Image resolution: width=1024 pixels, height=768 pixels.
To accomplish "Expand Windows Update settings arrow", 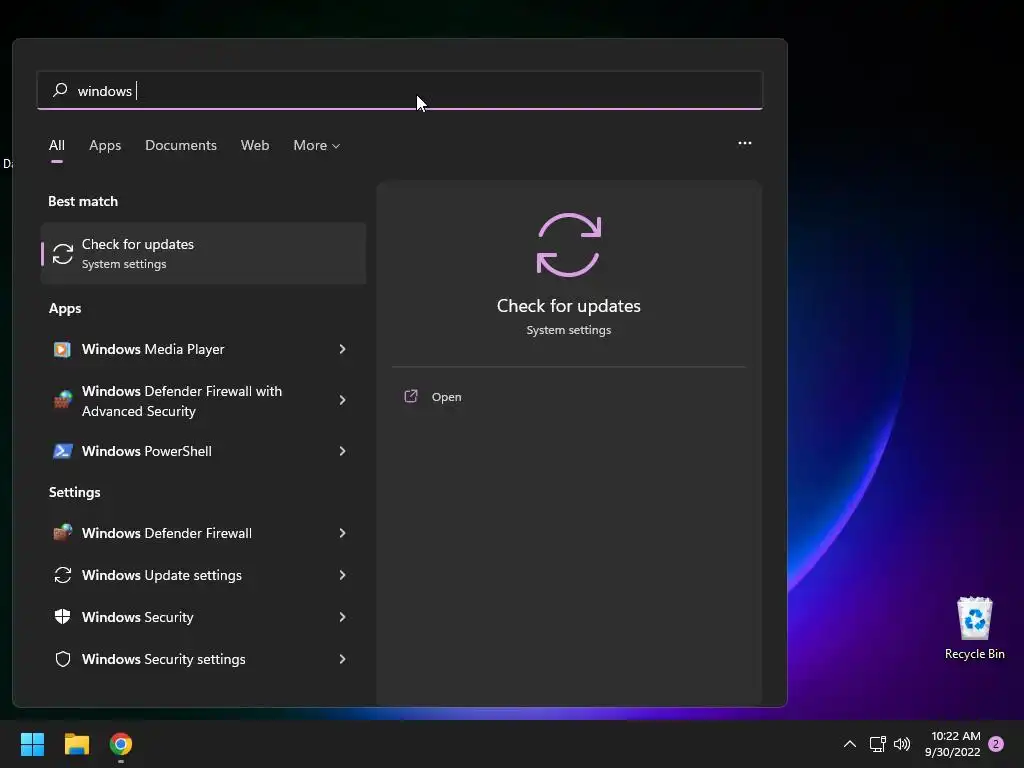I will 342,575.
